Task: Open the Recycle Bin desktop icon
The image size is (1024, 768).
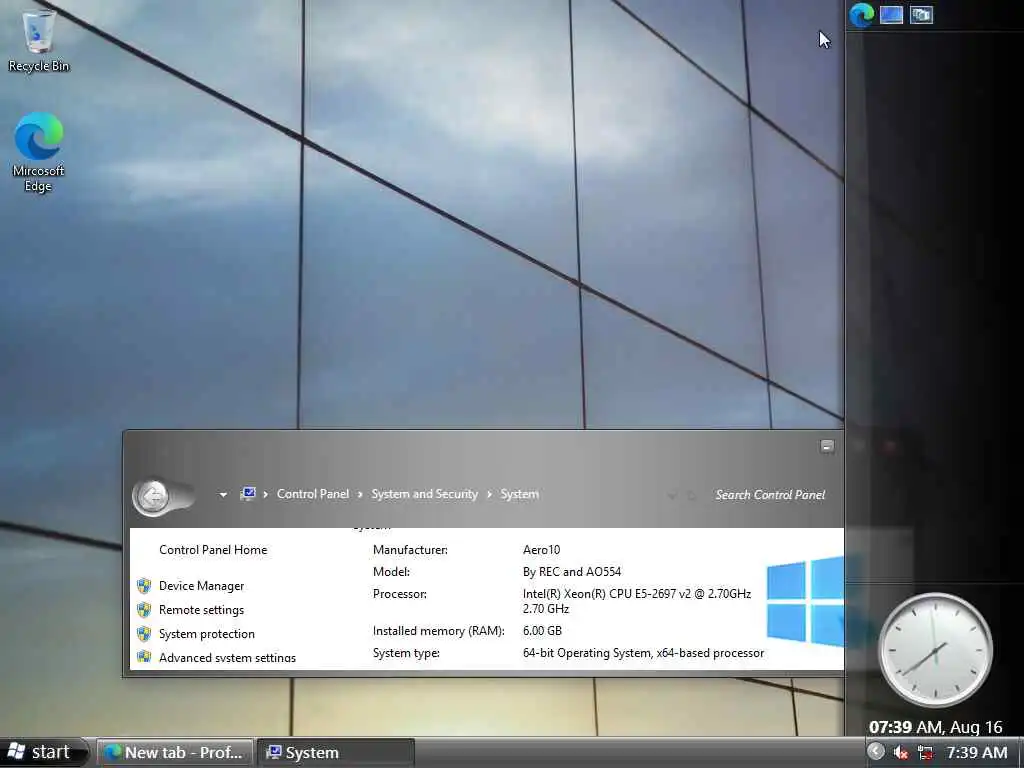Action: pos(39,39)
